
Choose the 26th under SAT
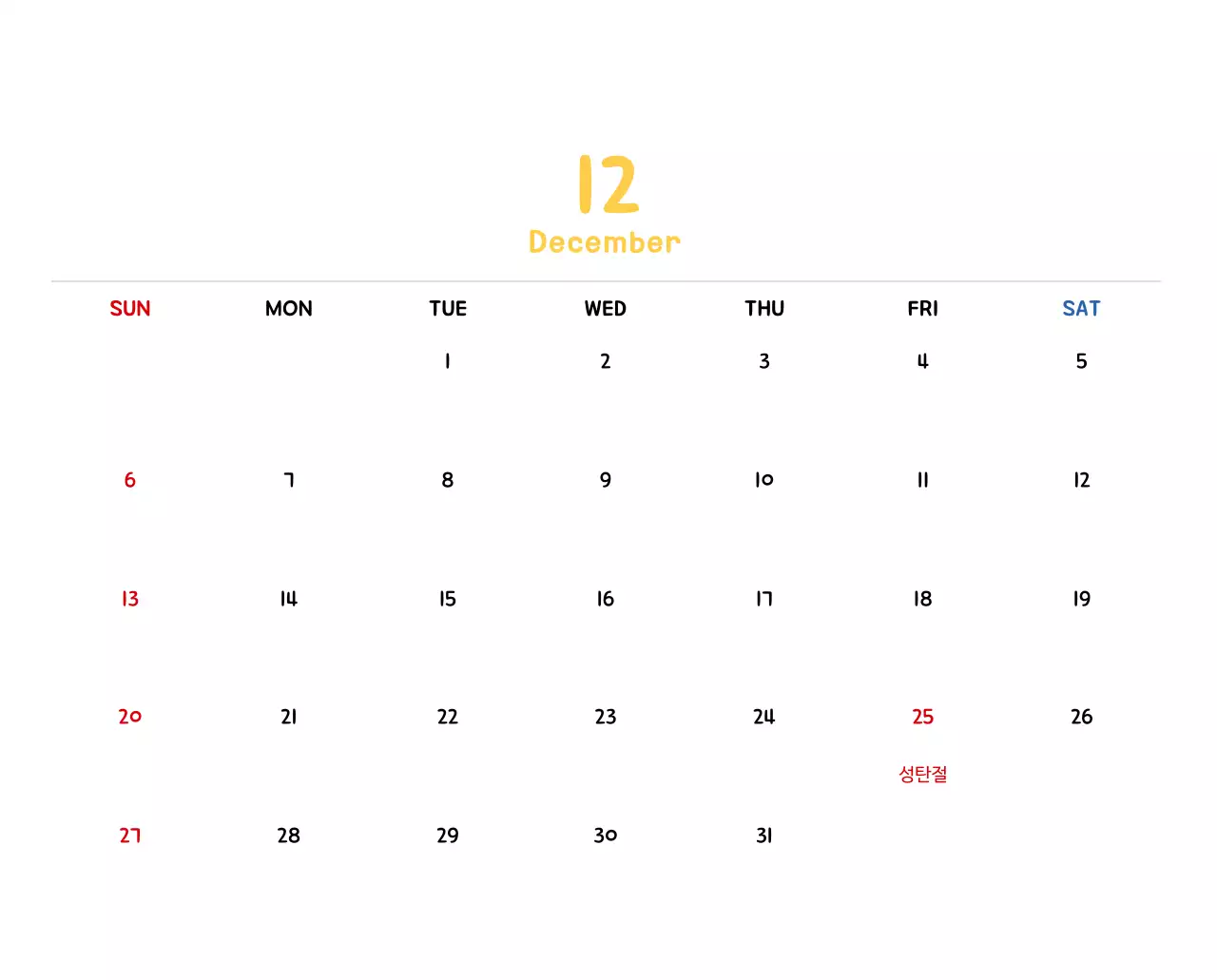(x=1081, y=717)
